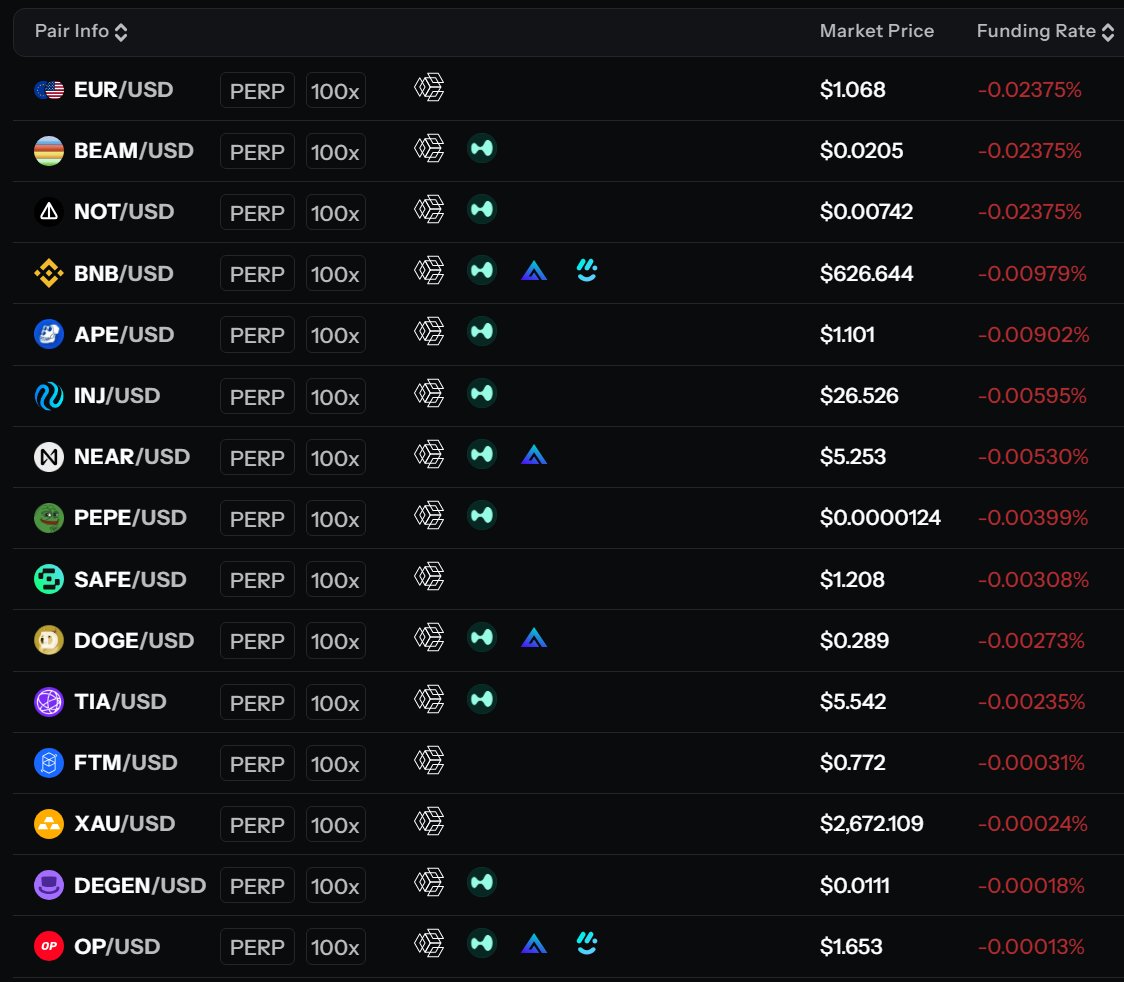Click the APE/USD token icon
Image resolution: width=1124 pixels, height=982 pixels.
point(49,335)
